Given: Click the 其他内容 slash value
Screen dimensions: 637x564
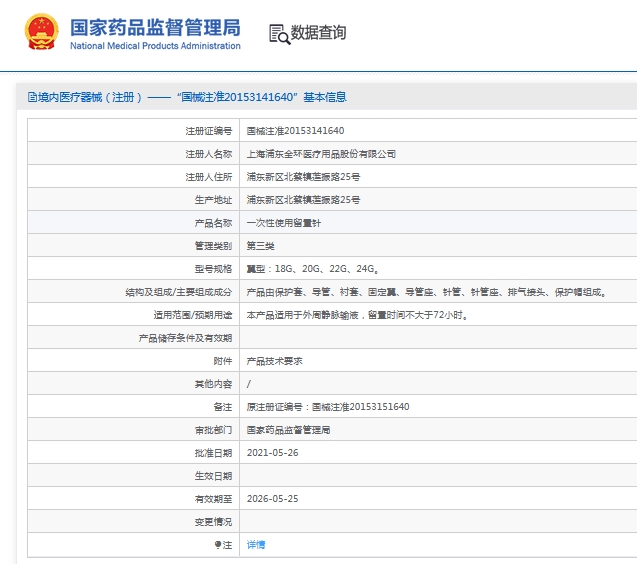Looking at the screenshot, I should pyautogui.click(x=249, y=384).
